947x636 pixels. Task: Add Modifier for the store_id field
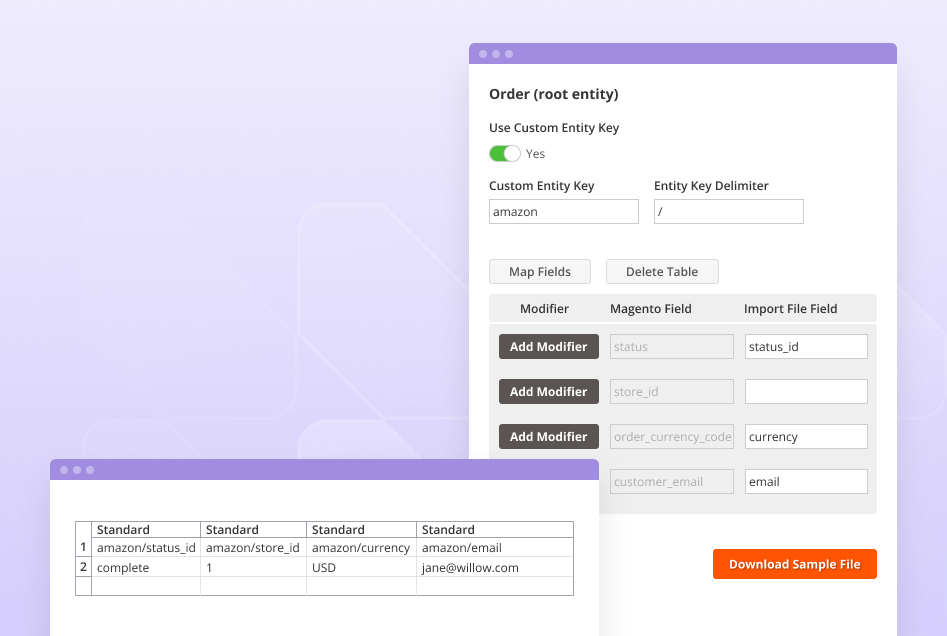548,391
